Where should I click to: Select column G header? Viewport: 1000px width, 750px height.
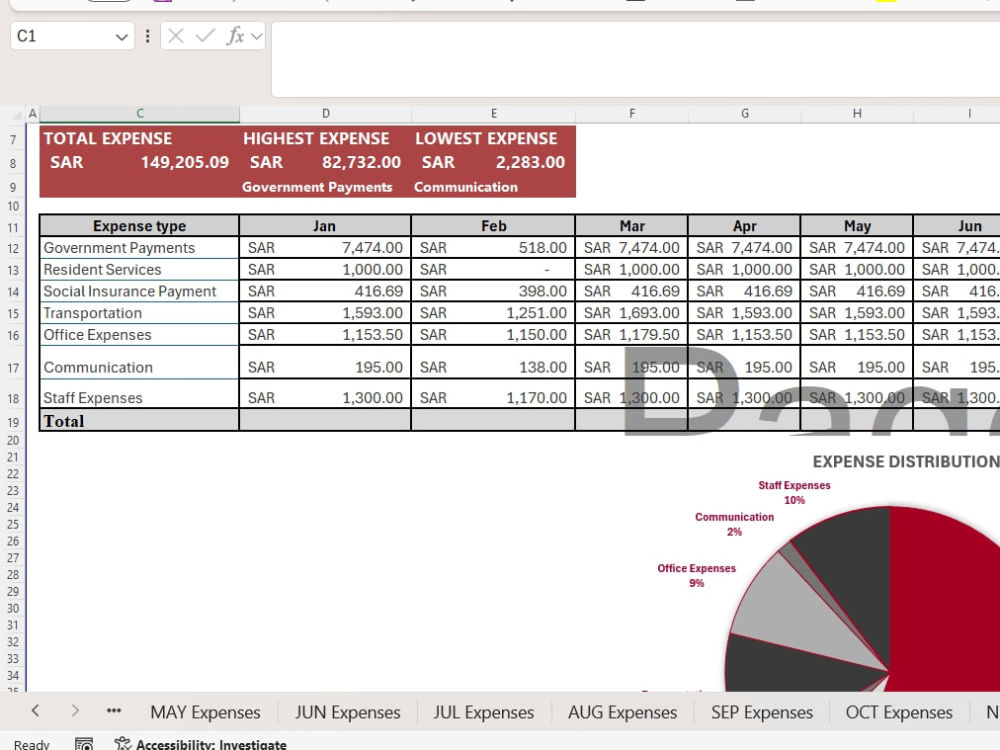[745, 114]
